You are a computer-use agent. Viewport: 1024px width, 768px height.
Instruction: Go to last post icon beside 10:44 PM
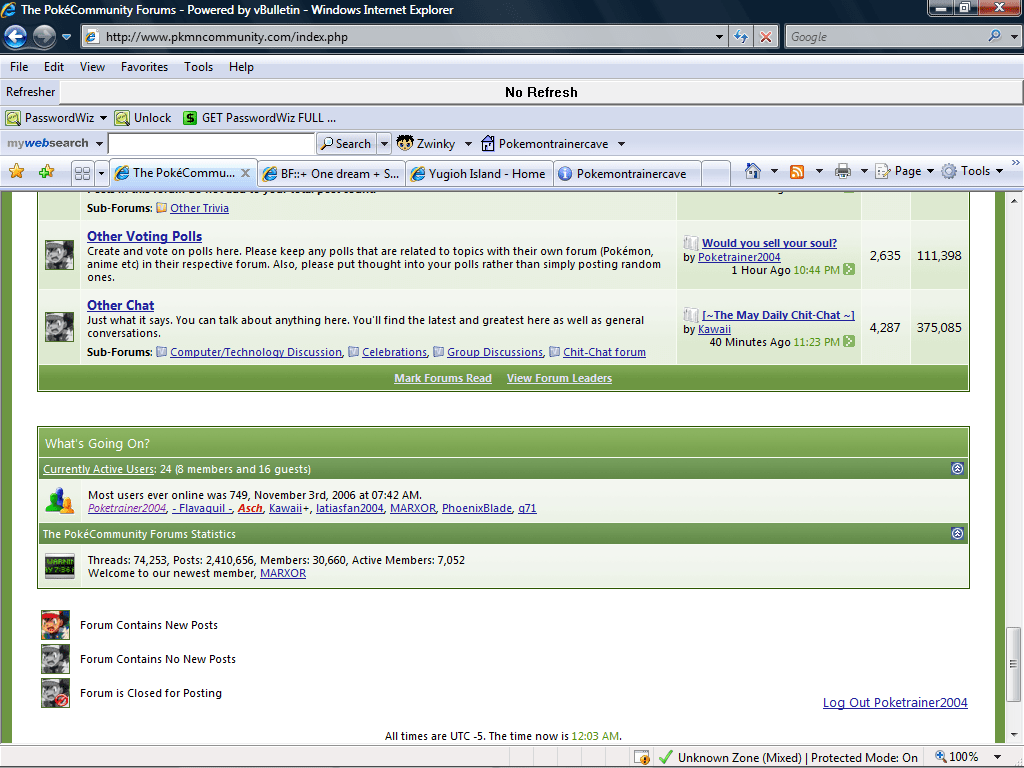click(x=848, y=269)
